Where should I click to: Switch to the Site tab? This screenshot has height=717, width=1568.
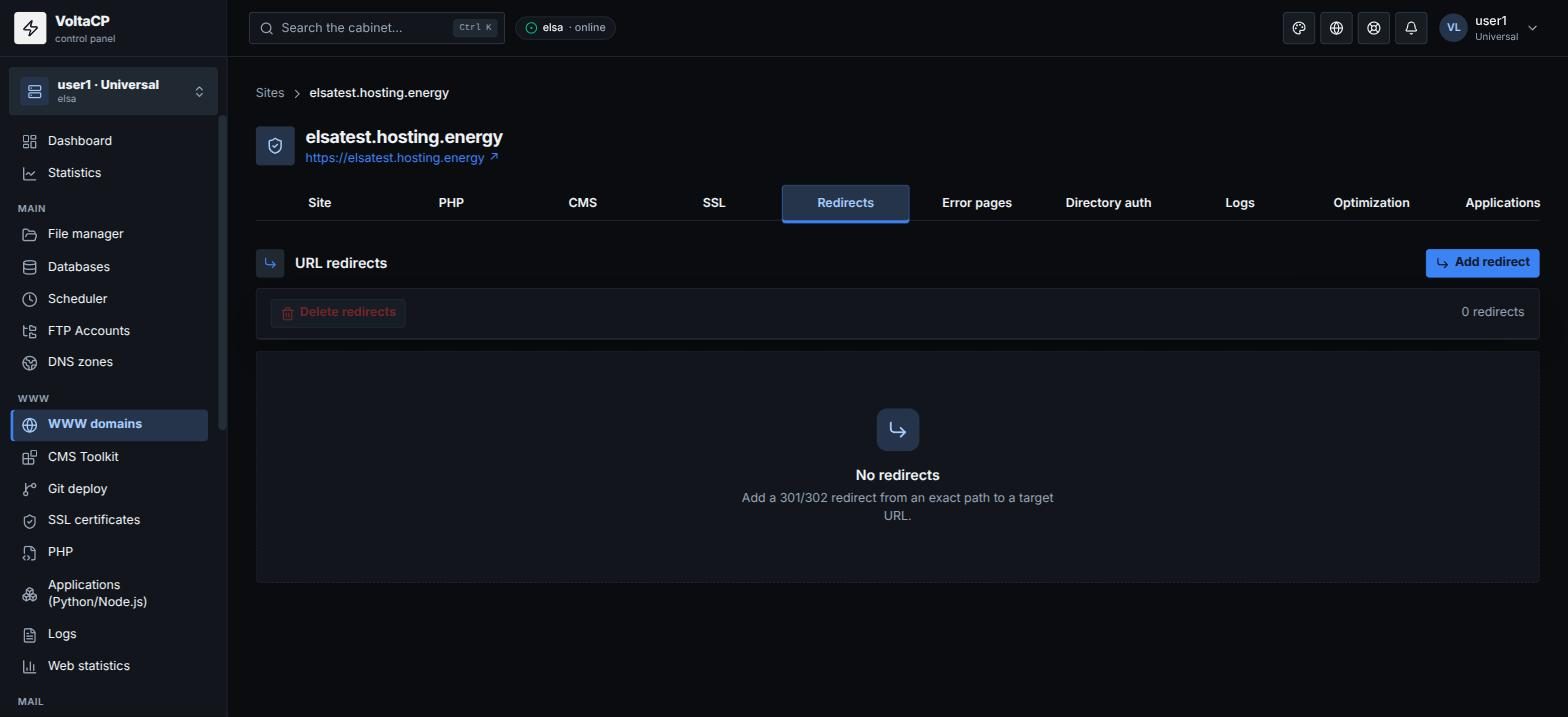pos(320,203)
